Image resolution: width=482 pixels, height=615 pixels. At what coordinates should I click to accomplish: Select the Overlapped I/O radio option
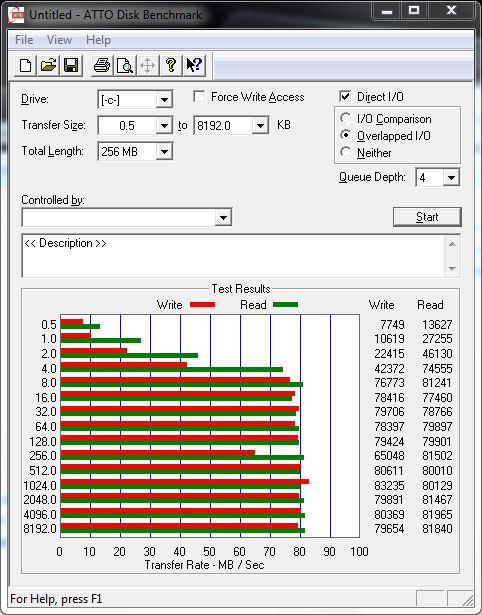[346, 135]
